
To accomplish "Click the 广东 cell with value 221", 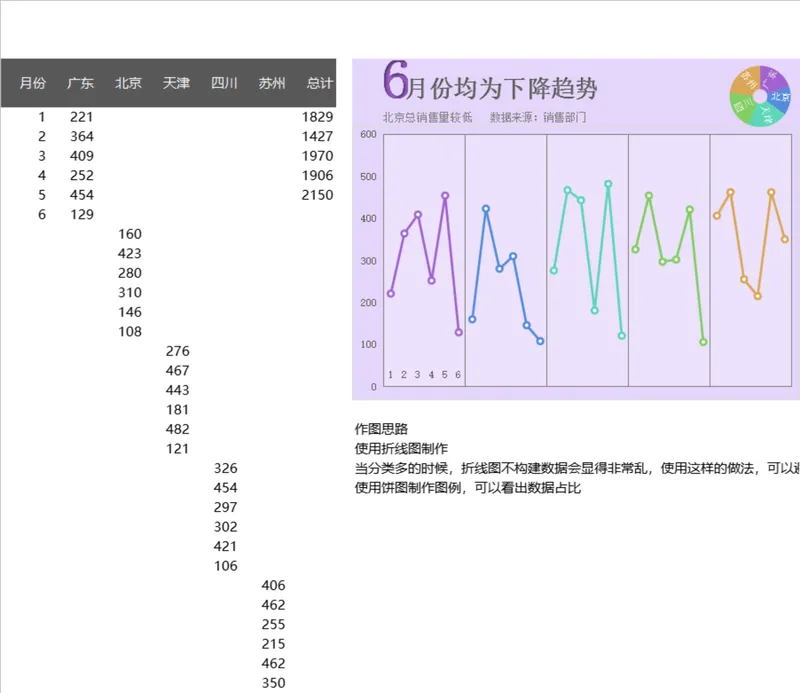I will [82, 117].
